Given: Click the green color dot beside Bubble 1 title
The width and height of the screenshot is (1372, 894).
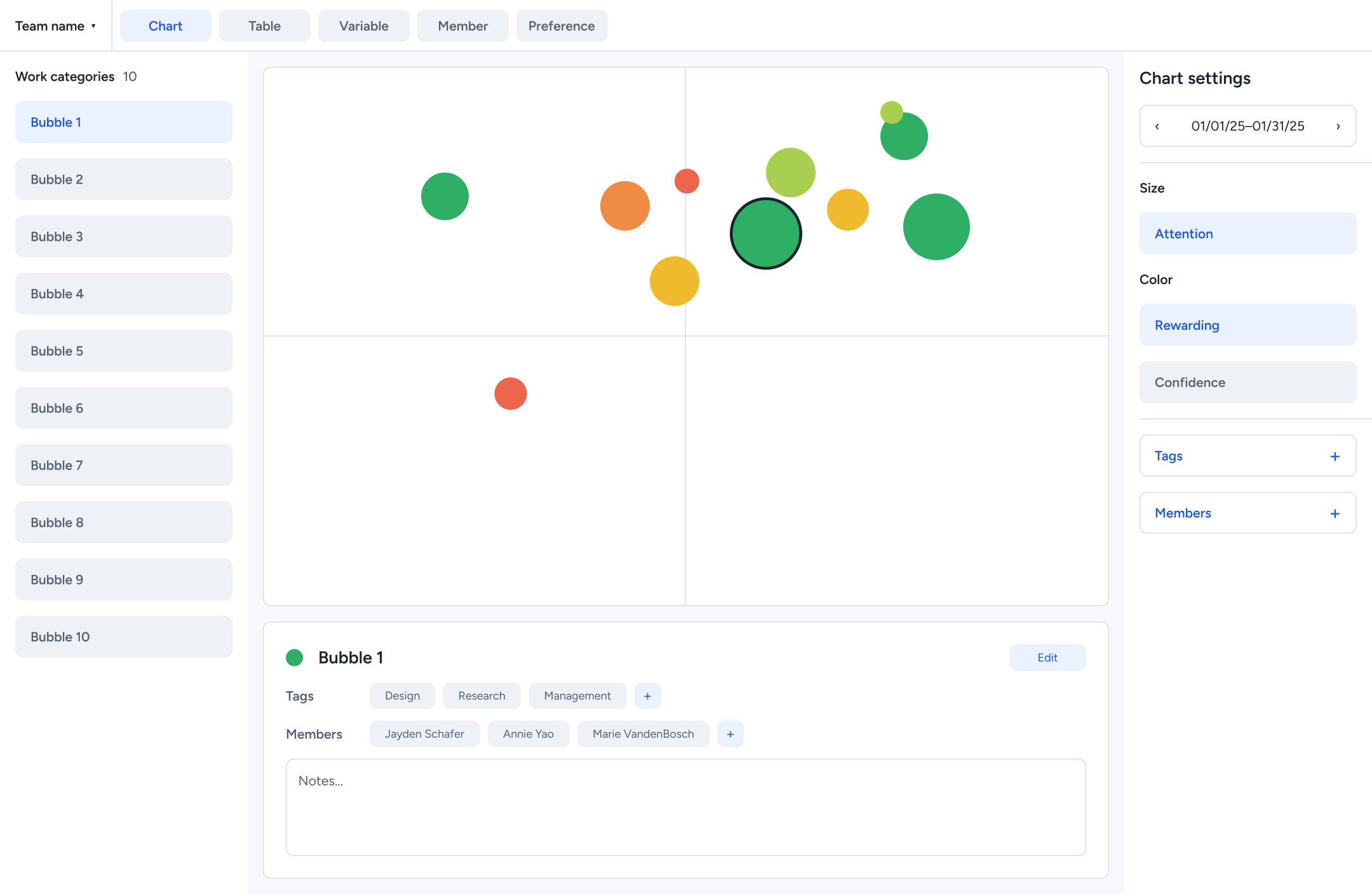Looking at the screenshot, I should pyautogui.click(x=294, y=658).
